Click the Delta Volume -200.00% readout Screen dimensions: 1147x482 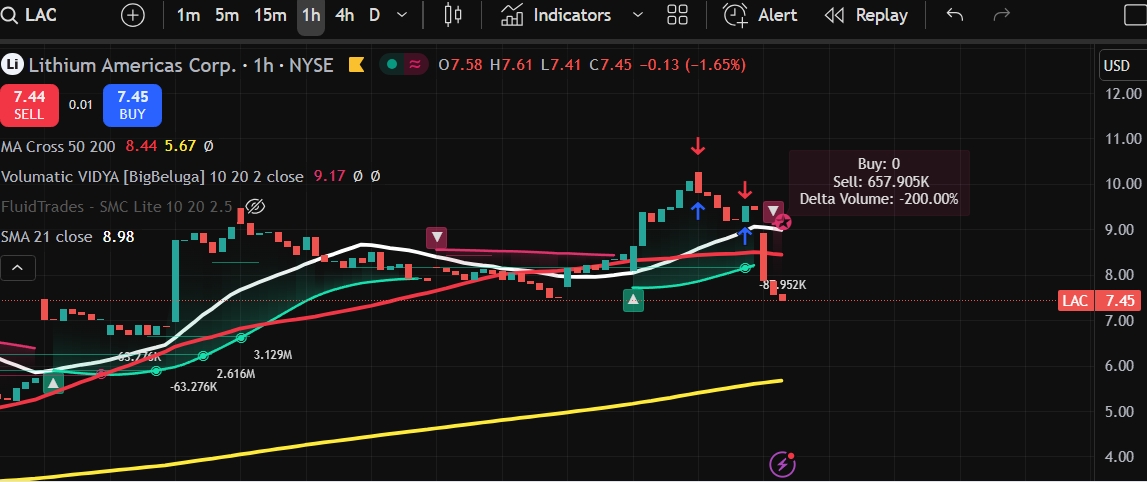879,198
